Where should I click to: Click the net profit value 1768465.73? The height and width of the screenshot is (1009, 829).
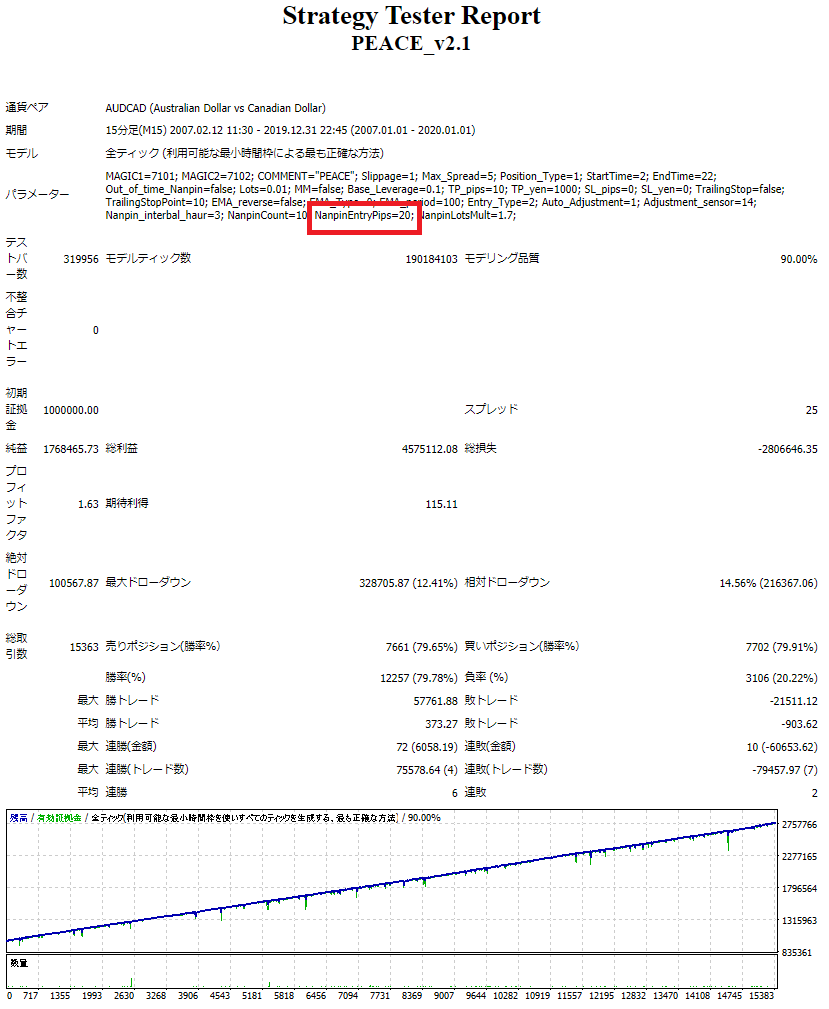click(71, 449)
